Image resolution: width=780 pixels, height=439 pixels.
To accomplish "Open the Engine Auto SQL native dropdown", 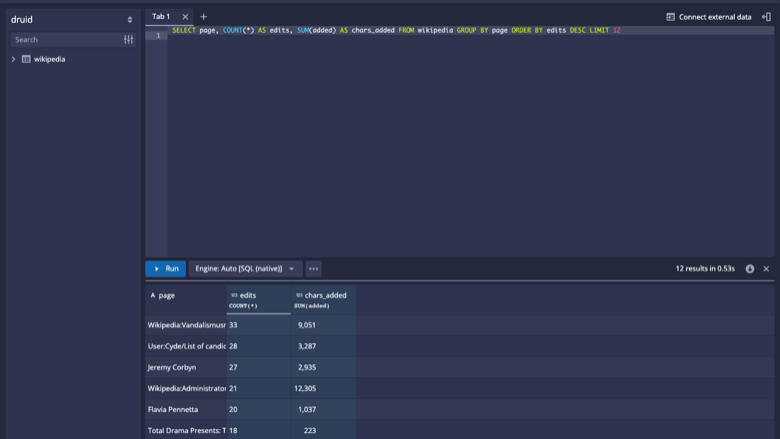I will (245, 268).
